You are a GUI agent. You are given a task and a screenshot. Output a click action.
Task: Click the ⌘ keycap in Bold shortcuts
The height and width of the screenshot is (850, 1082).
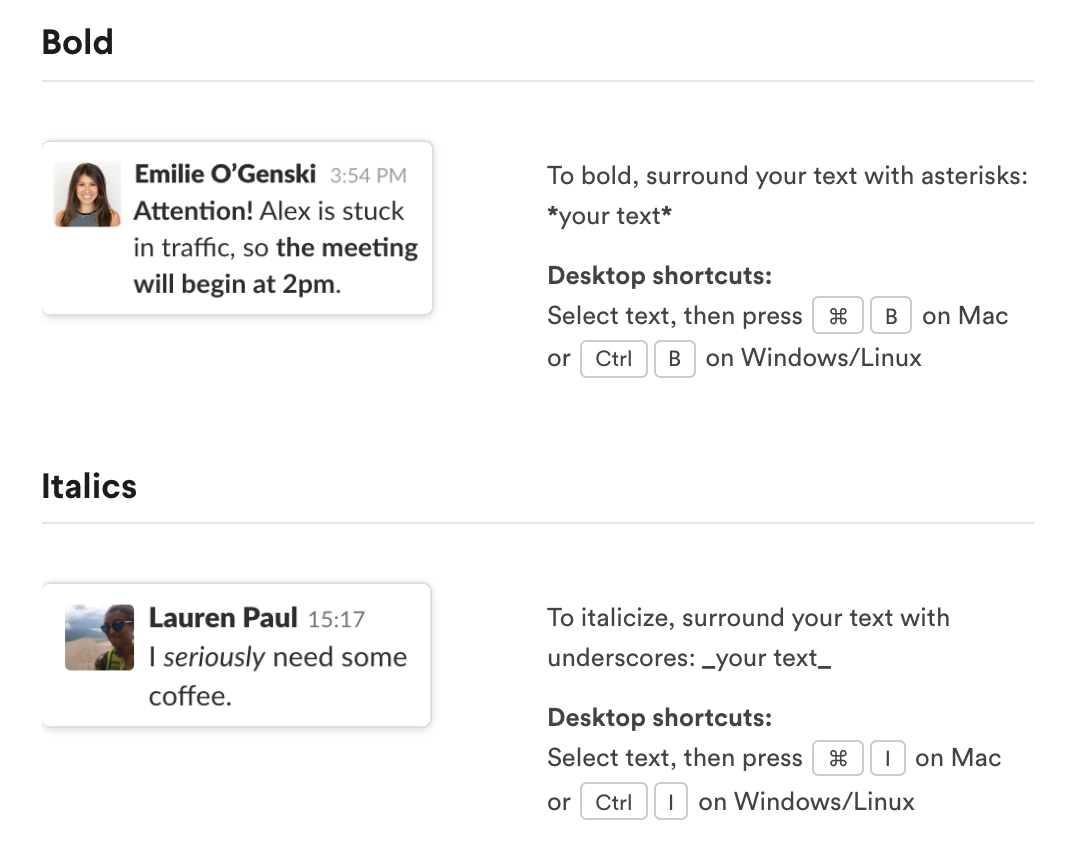click(x=838, y=317)
